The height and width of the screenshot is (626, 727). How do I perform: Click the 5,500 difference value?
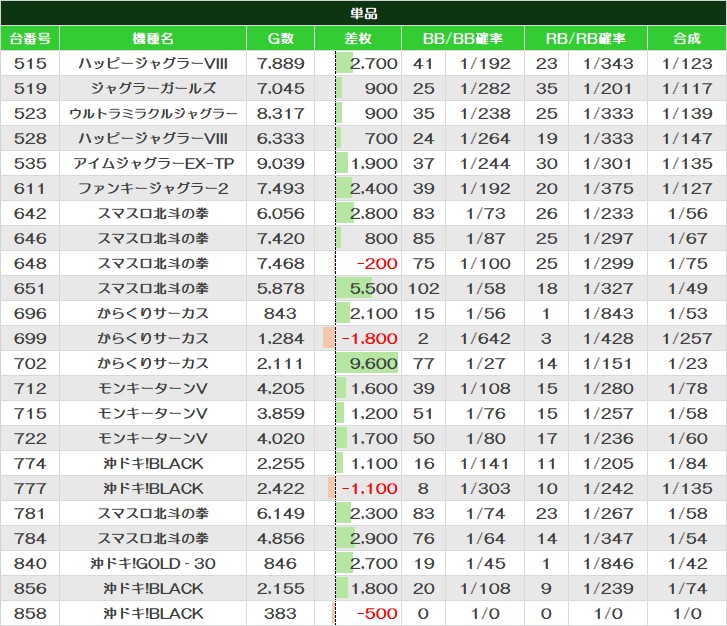click(x=374, y=289)
